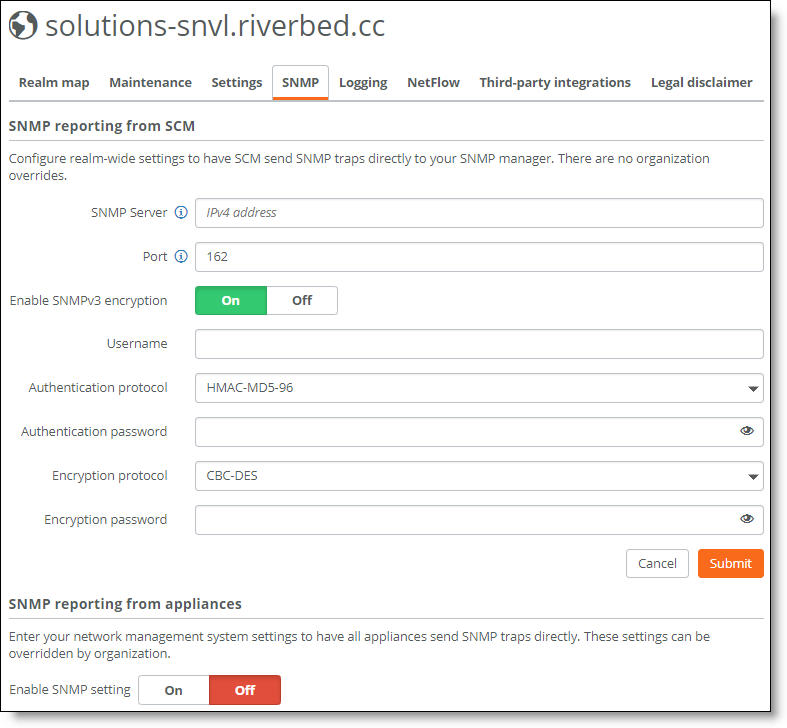This screenshot has width=787, height=728.
Task: Select the SNMP tab
Action: tap(300, 82)
